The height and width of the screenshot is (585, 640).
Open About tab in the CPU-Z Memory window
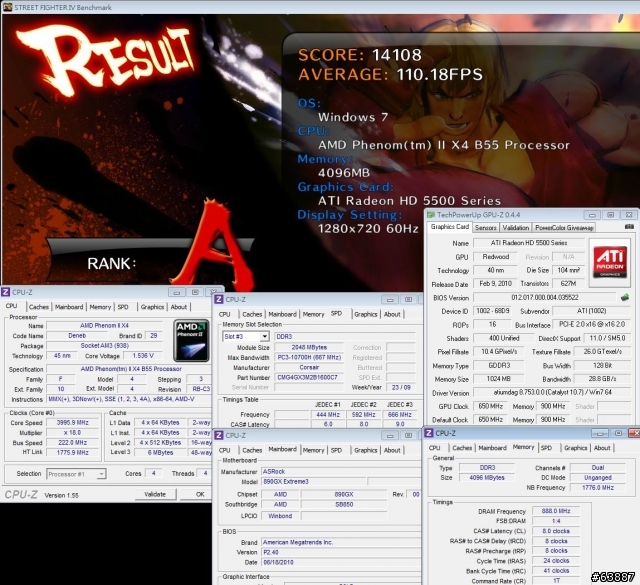(x=602, y=448)
